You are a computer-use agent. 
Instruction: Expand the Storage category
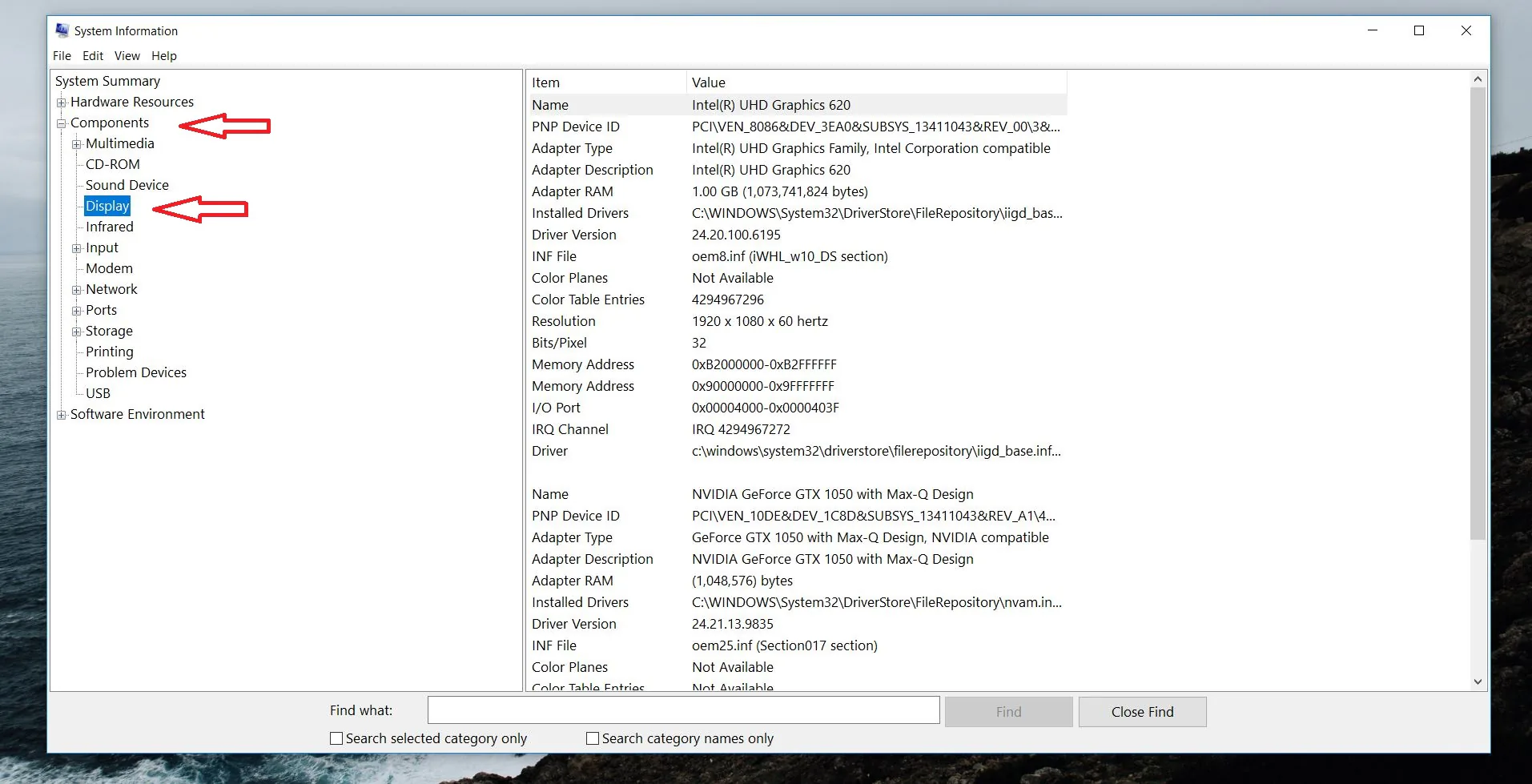pos(77,332)
